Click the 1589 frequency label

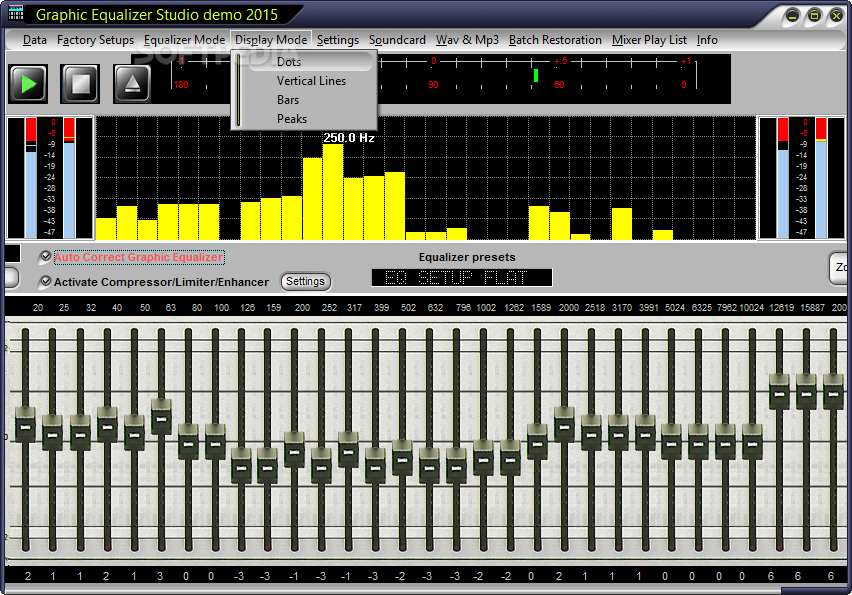(541, 308)
